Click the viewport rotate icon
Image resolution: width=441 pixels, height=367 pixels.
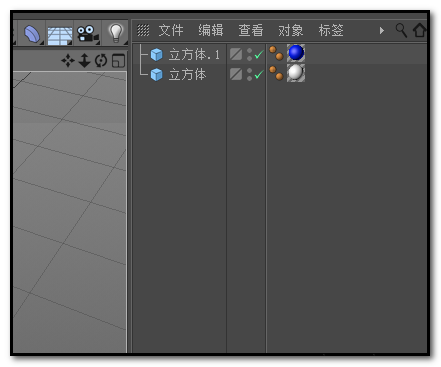click(101, 61)
